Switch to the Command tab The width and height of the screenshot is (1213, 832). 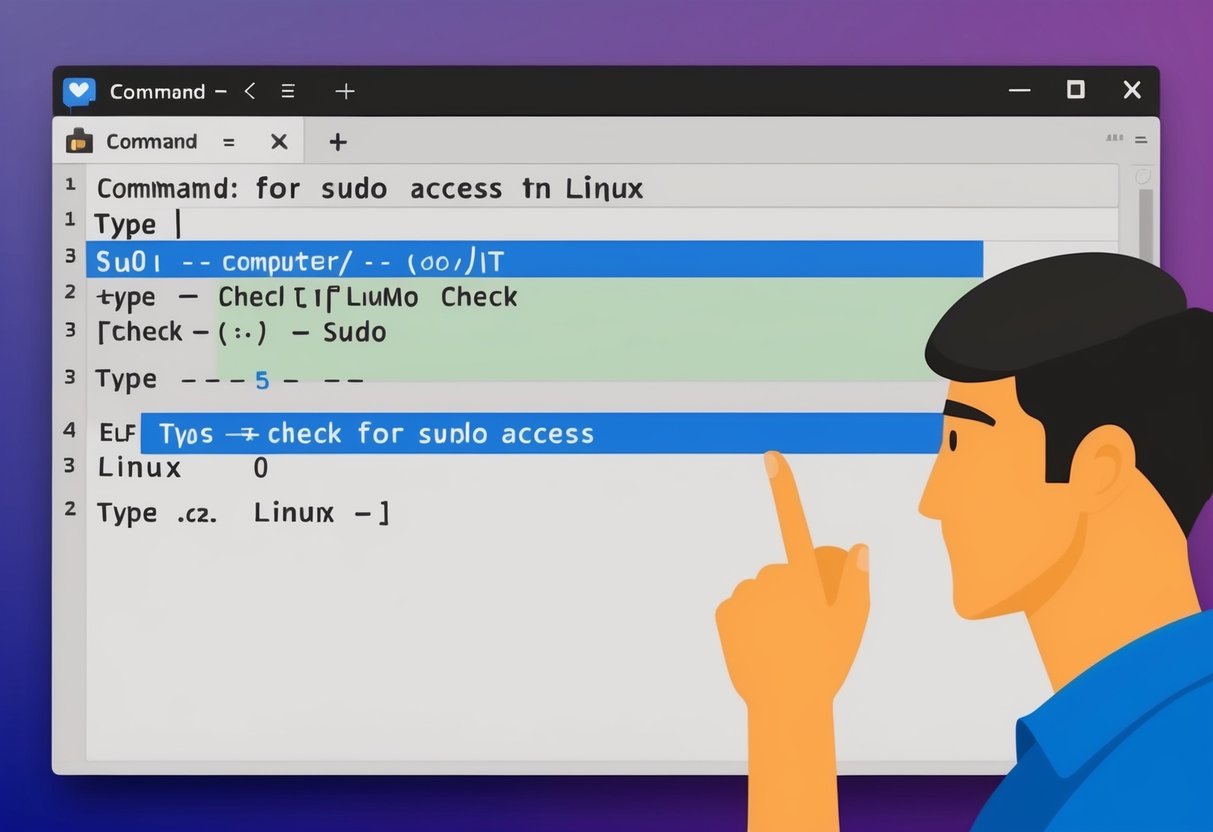151,141
